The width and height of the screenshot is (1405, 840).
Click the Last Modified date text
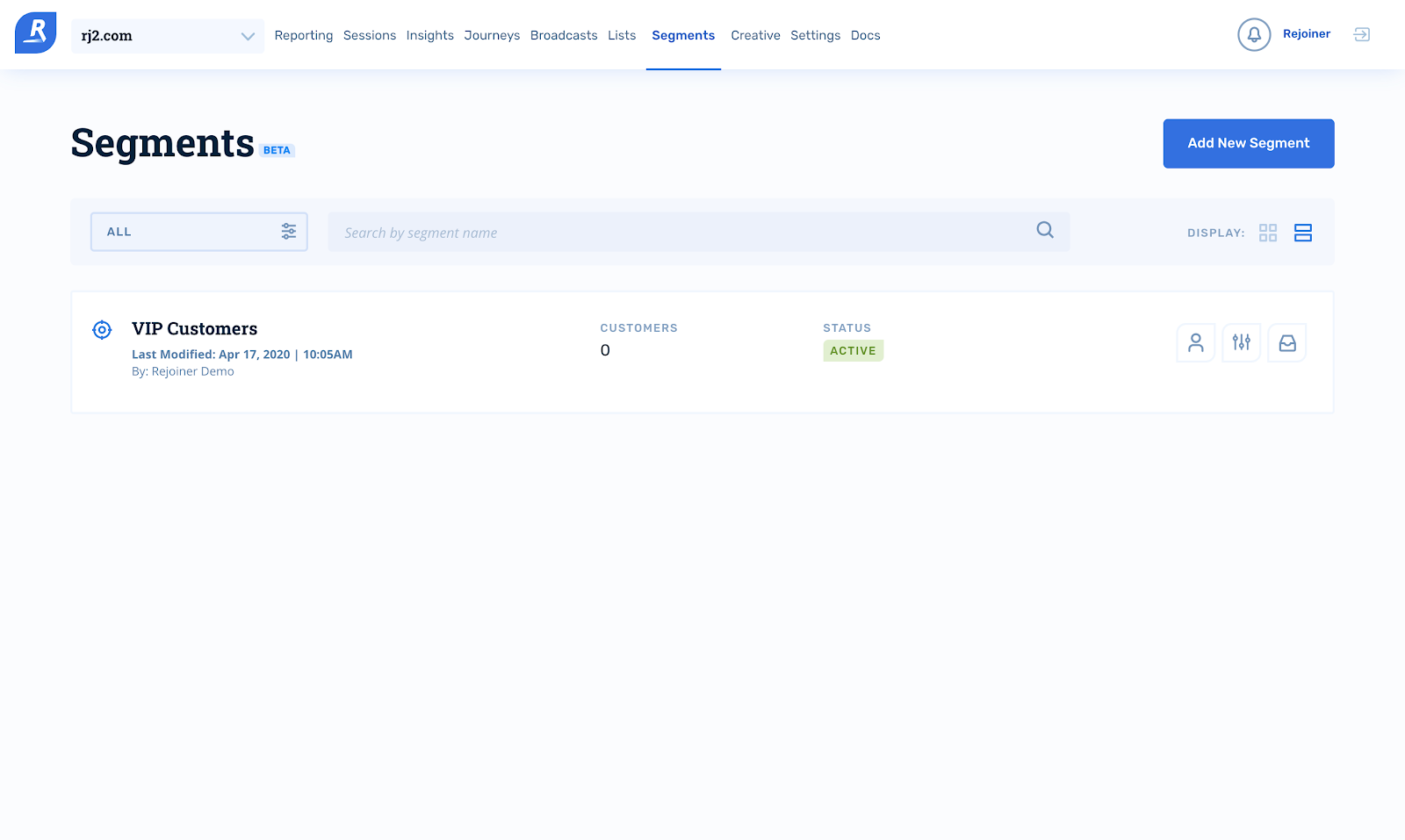point(242,355)
